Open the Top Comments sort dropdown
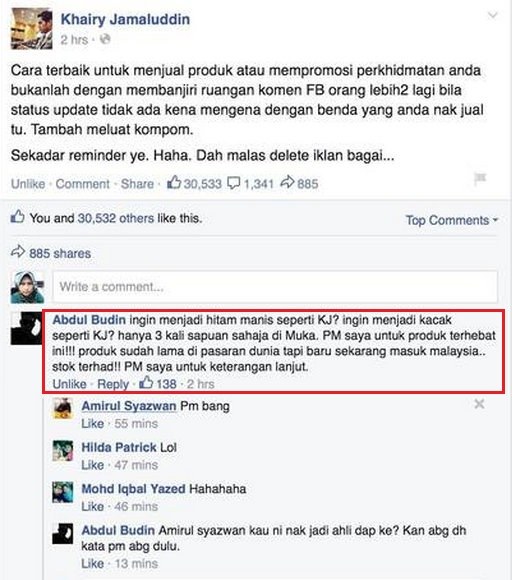Viewport: 512px width, 580px height. [452, 220]
